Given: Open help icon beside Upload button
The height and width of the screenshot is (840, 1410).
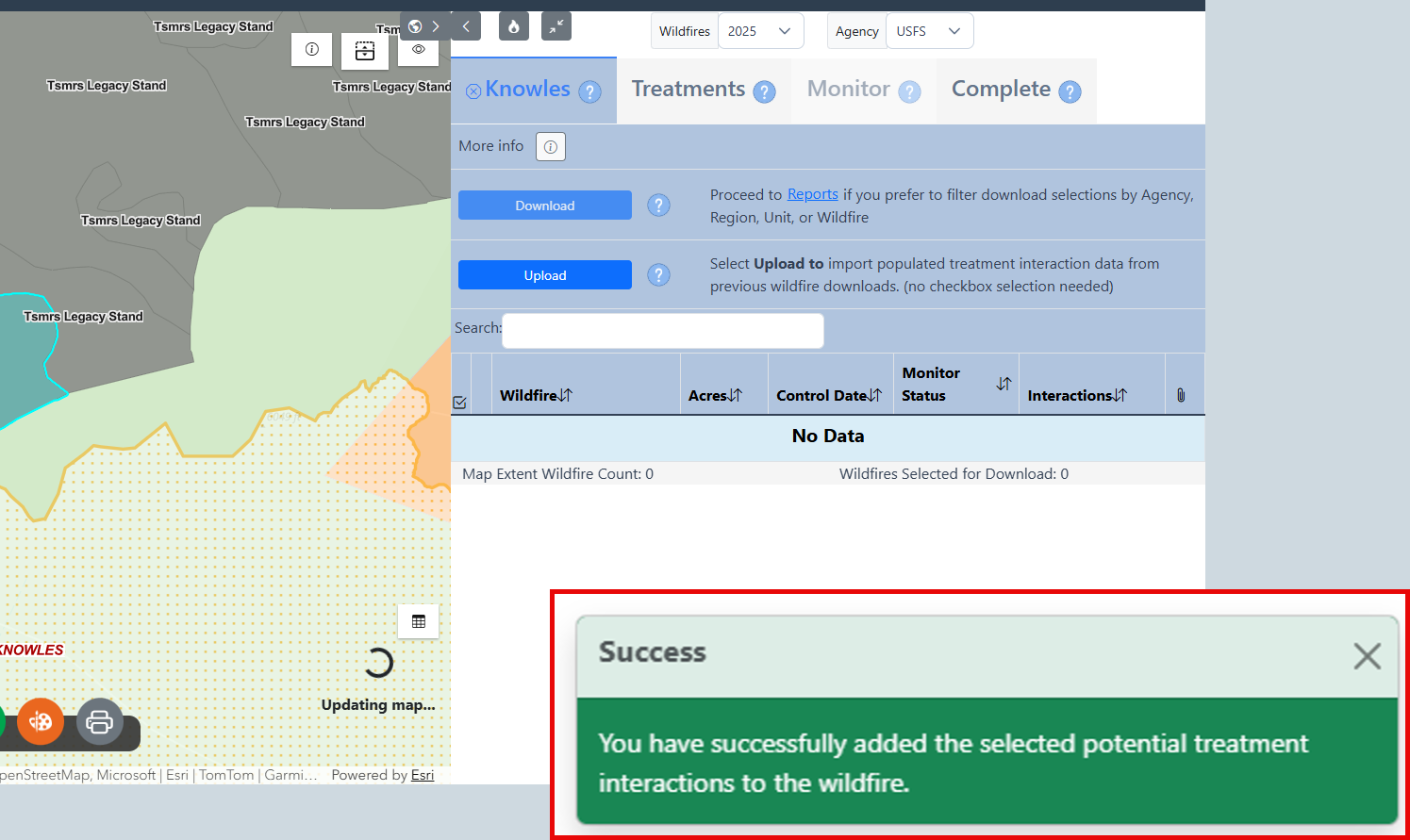Looking at the screenshot, I should (659, 274).
